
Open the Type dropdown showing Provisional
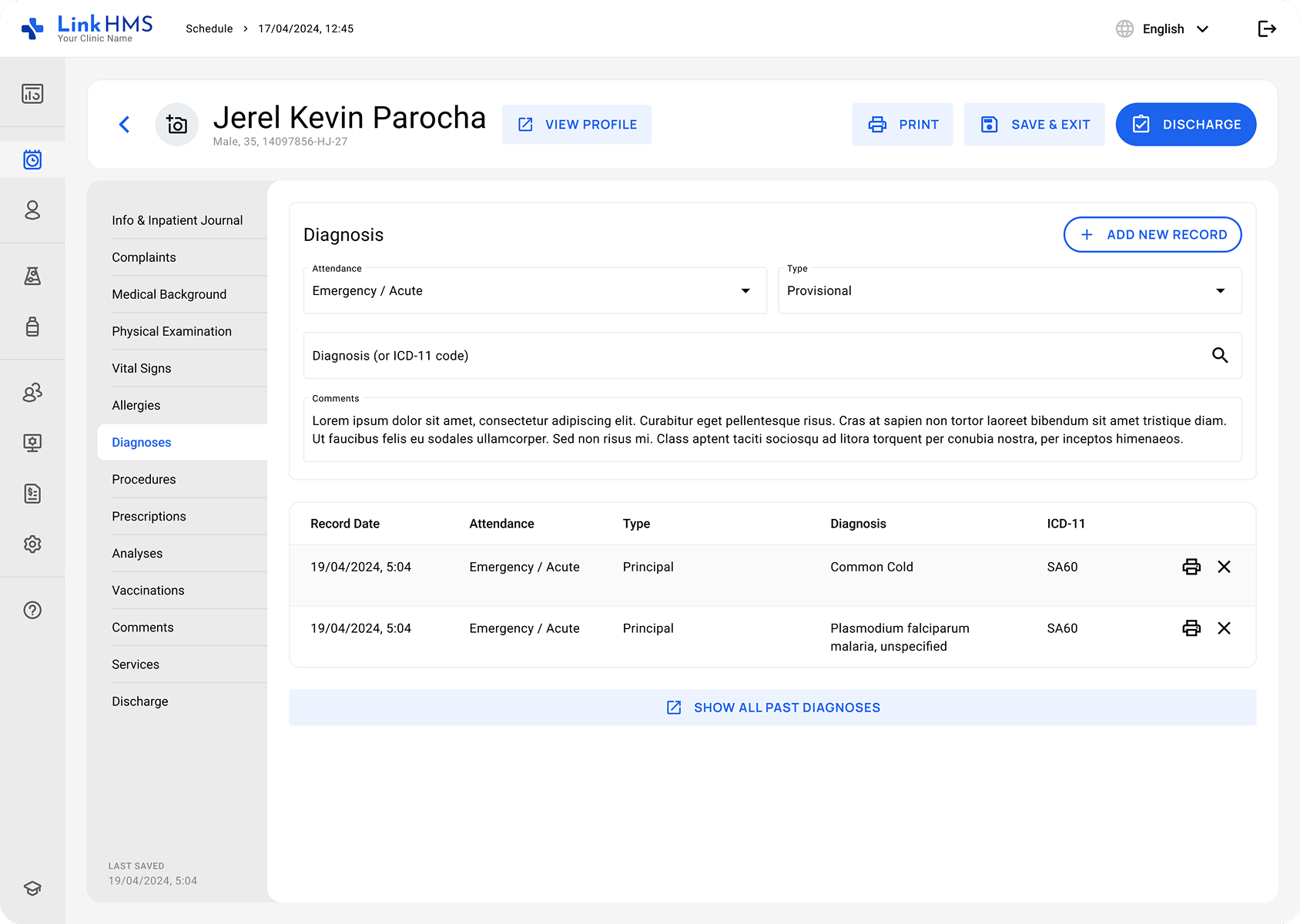(1010, 291)
